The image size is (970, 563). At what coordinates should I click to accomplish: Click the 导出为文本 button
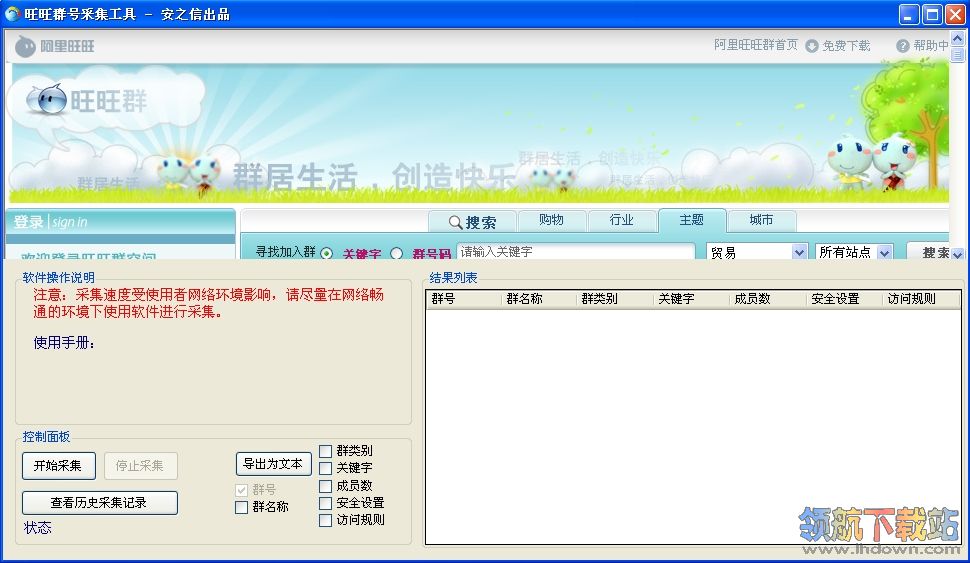pyautogui.click(x=273, y=464)
